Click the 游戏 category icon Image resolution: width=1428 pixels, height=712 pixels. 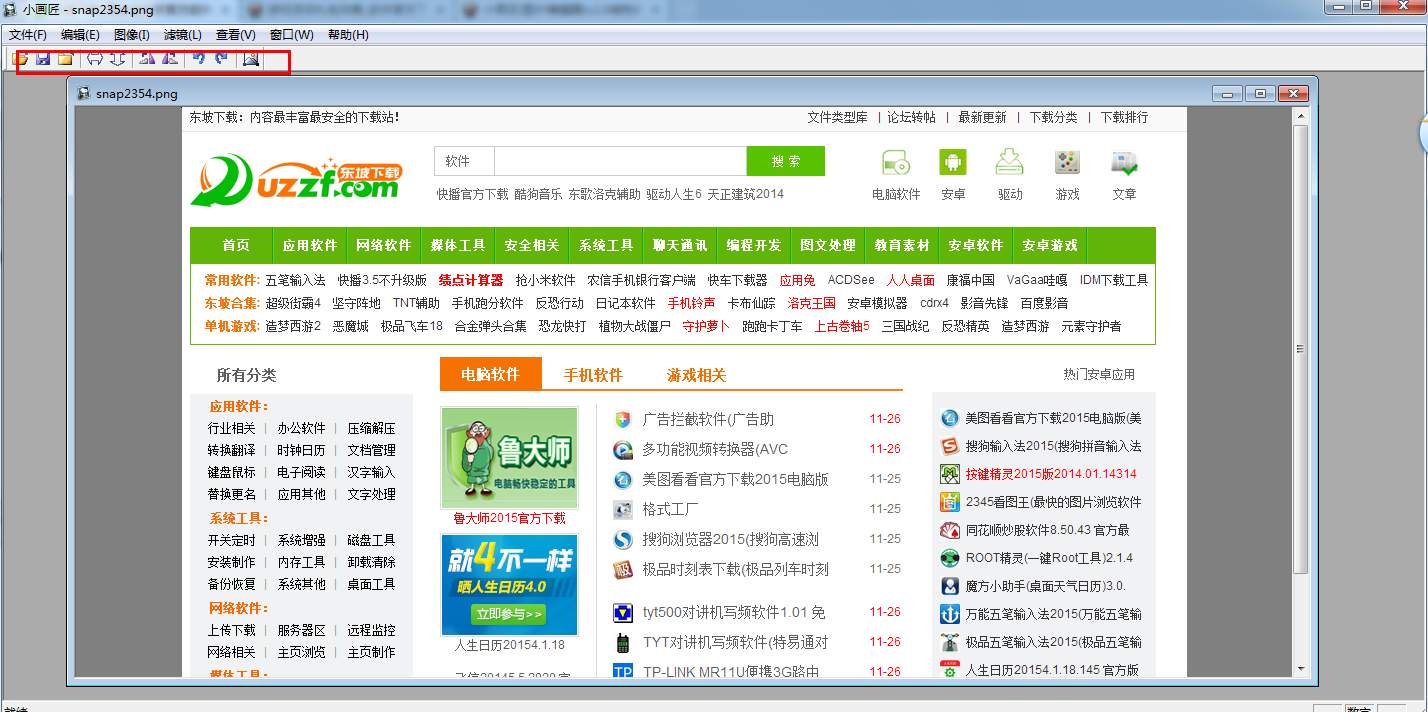pos(1067,162)
